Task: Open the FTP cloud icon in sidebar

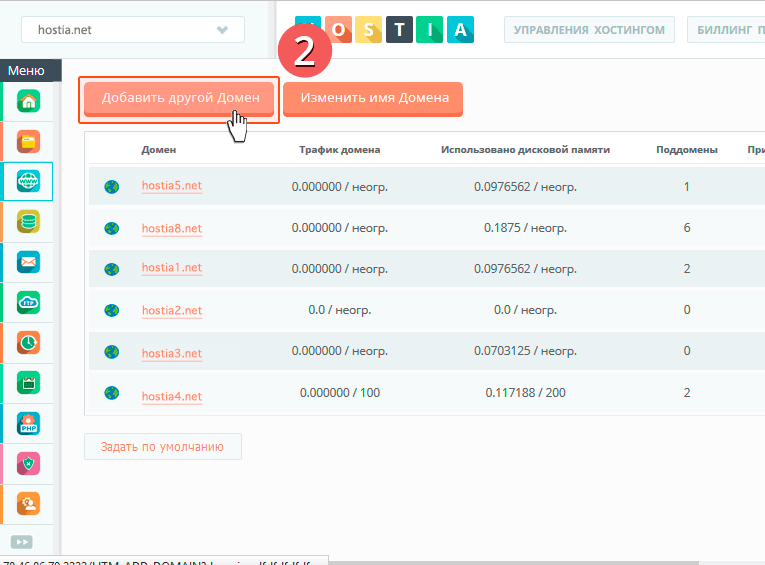Action: [x=28, y=303]
